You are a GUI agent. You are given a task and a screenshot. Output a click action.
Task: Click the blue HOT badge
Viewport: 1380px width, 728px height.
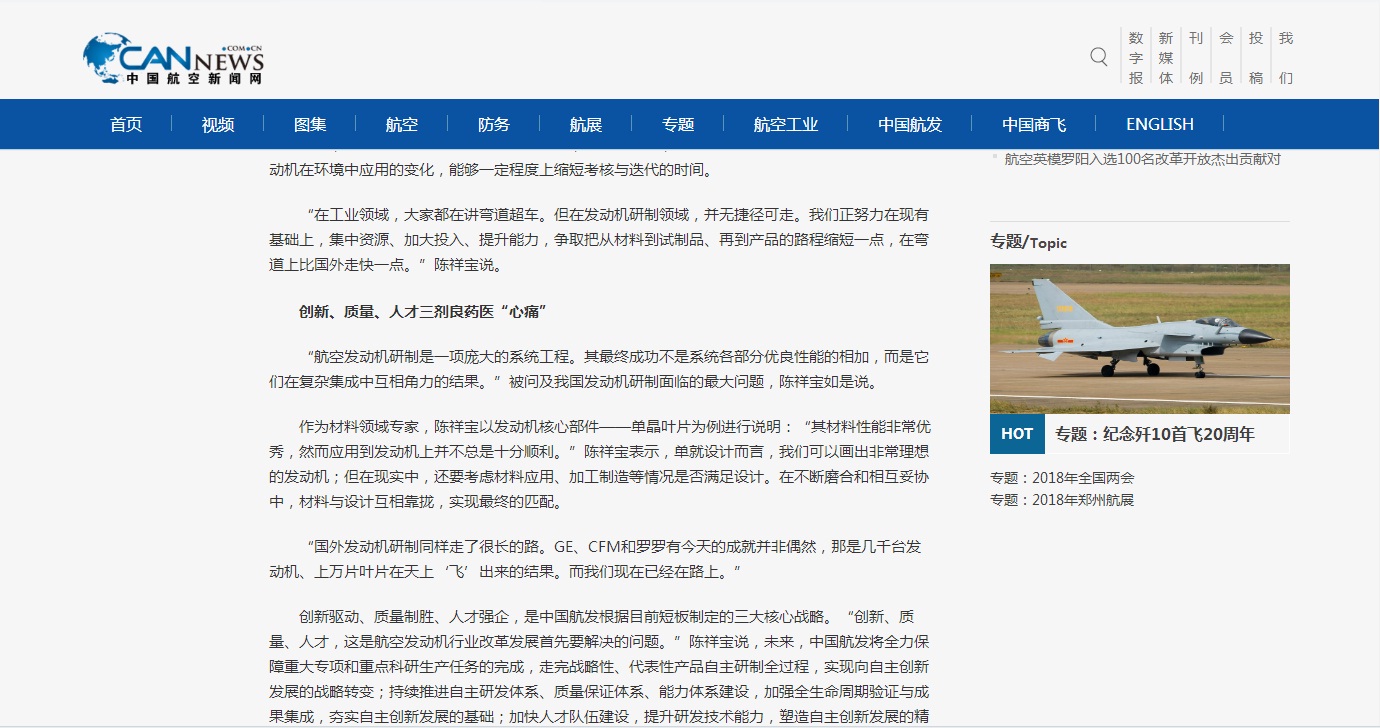coord(1017,434)
